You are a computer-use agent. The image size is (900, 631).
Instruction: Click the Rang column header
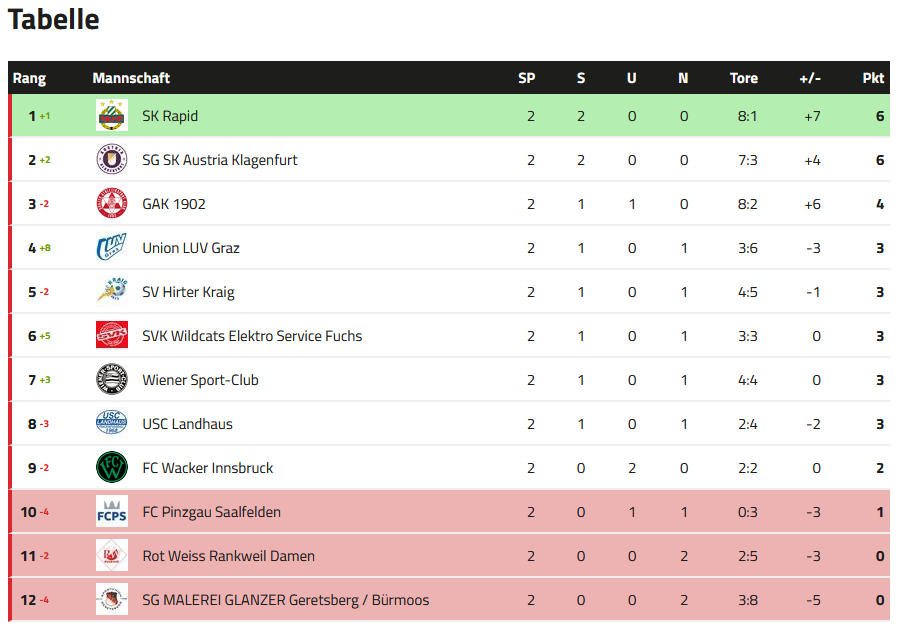pyautogui.click(x=29, y=78)
